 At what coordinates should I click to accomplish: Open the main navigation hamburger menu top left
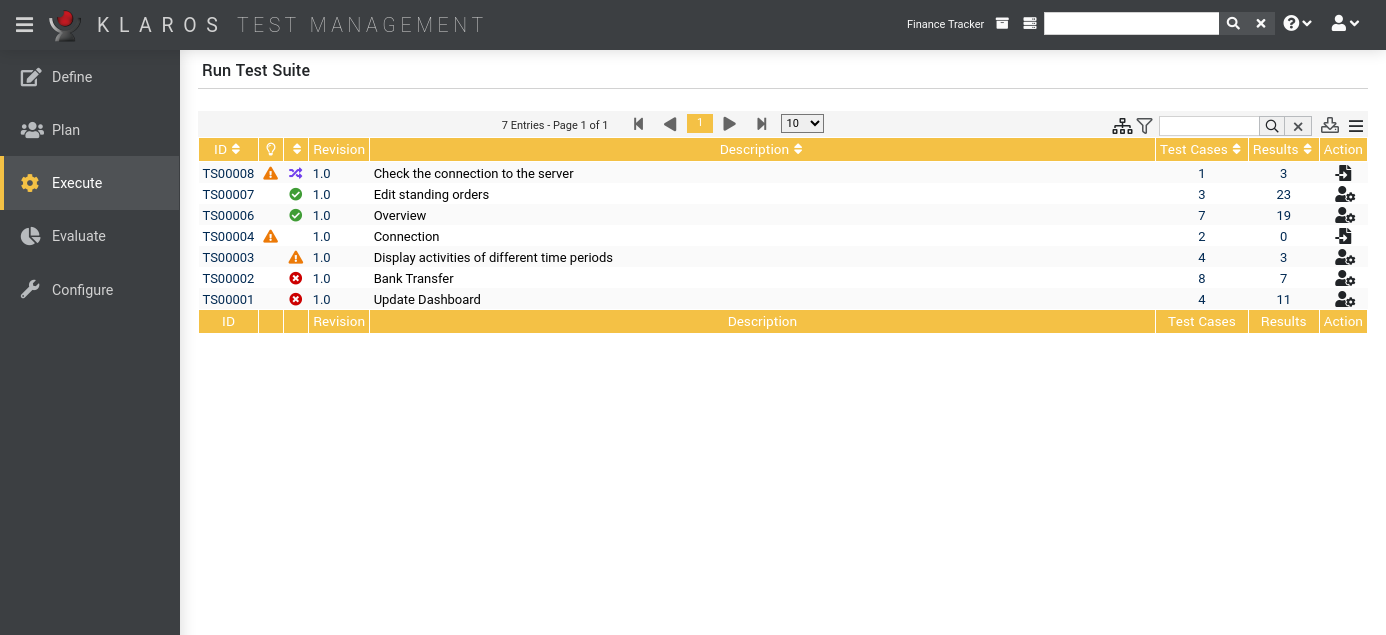[24, 24]
